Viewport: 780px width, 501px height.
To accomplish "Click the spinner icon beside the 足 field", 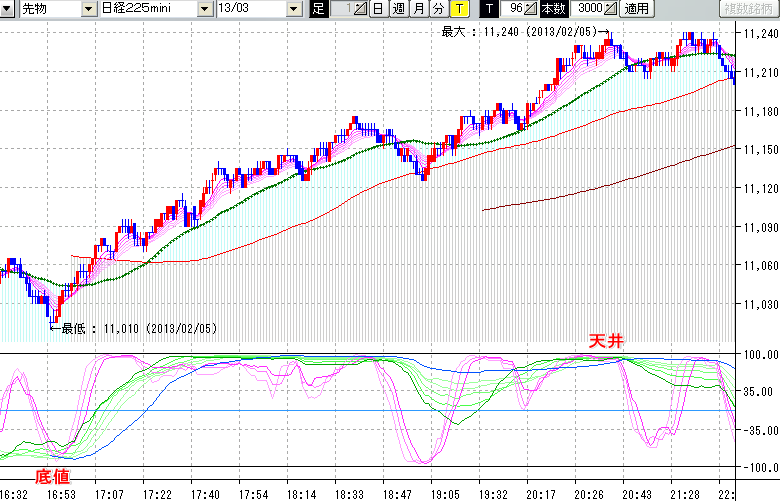I will [360, 9].
